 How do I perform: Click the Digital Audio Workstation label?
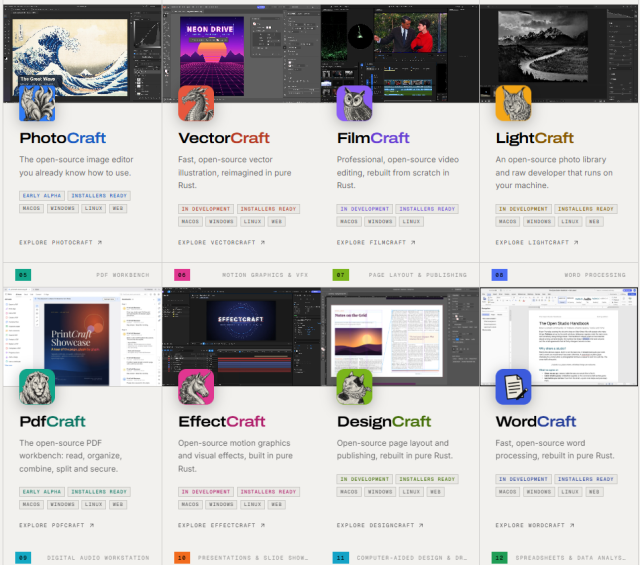click(98, 558)
